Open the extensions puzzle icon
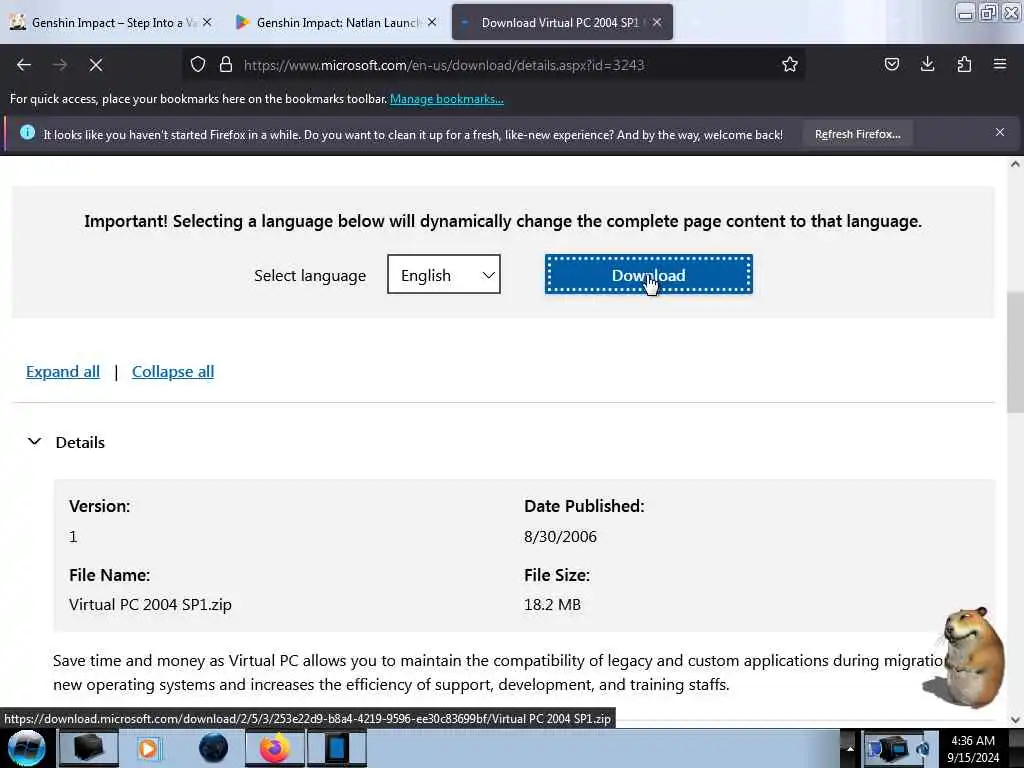 (x=964, y=64)
